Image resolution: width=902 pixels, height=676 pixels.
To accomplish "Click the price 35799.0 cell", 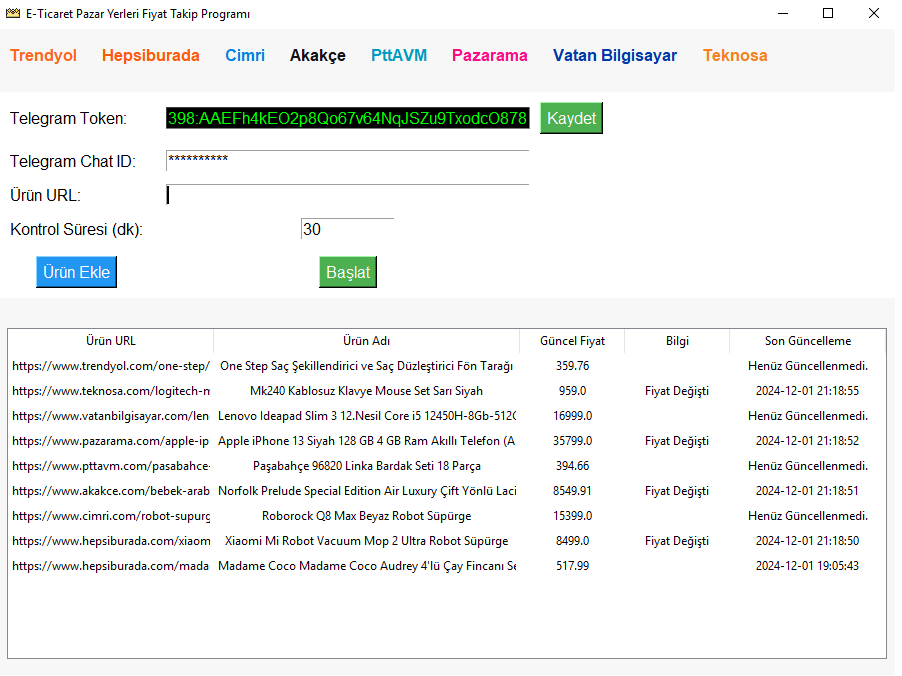I will tap(572, 441).
